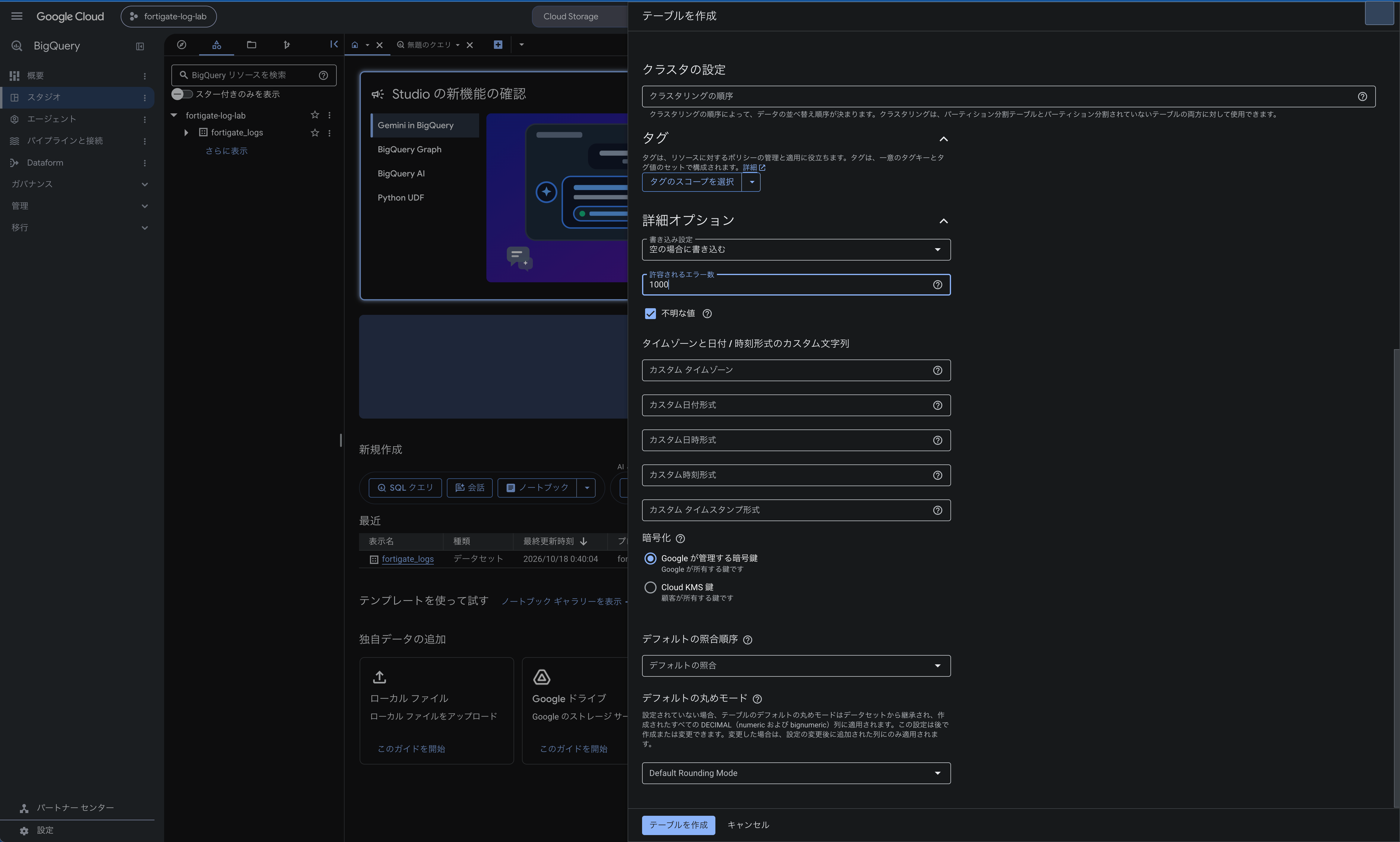The height and width of the screenshot is (842, 1400).
Task: Click the BigQuery リソースを検索 field
Action: [254, 75]
